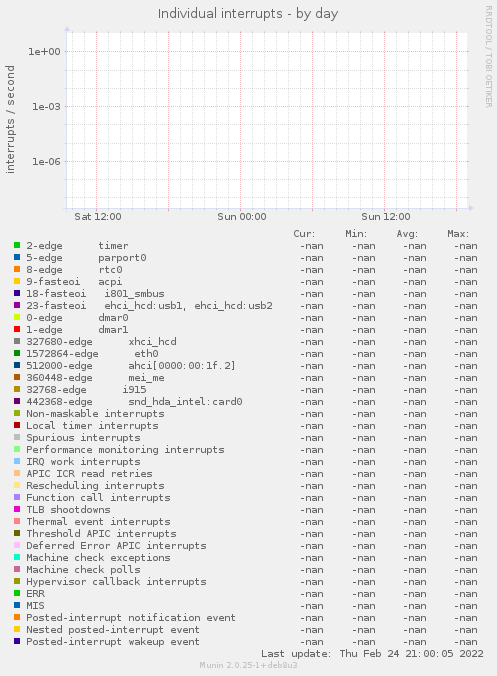Select the blue 5-edge parport0 legend swatch
This screenshot has width=497, height=676.
pyautogui.click(x=17, y=257)
